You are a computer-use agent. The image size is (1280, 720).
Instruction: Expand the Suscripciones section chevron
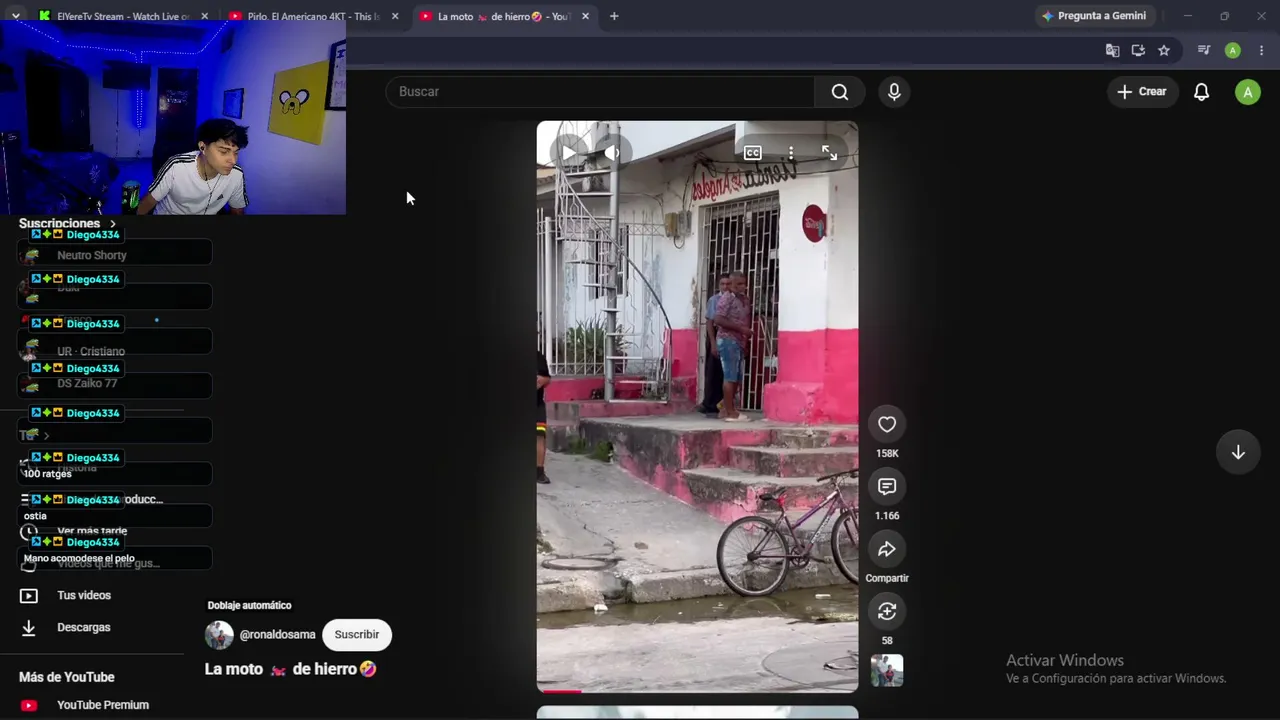(x=113, y=224)
